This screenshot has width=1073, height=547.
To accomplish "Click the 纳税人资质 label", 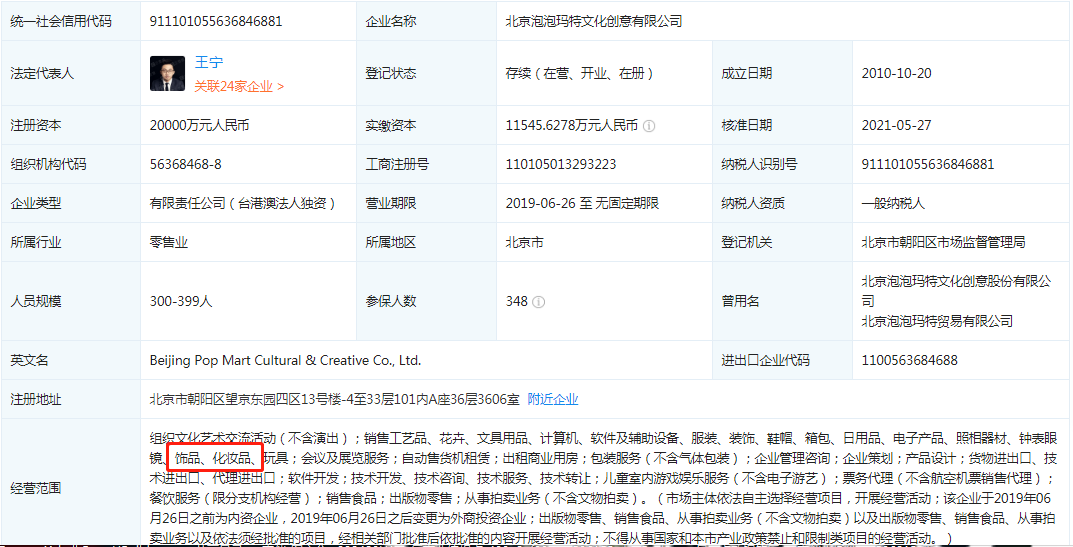I will click(752, 203).
